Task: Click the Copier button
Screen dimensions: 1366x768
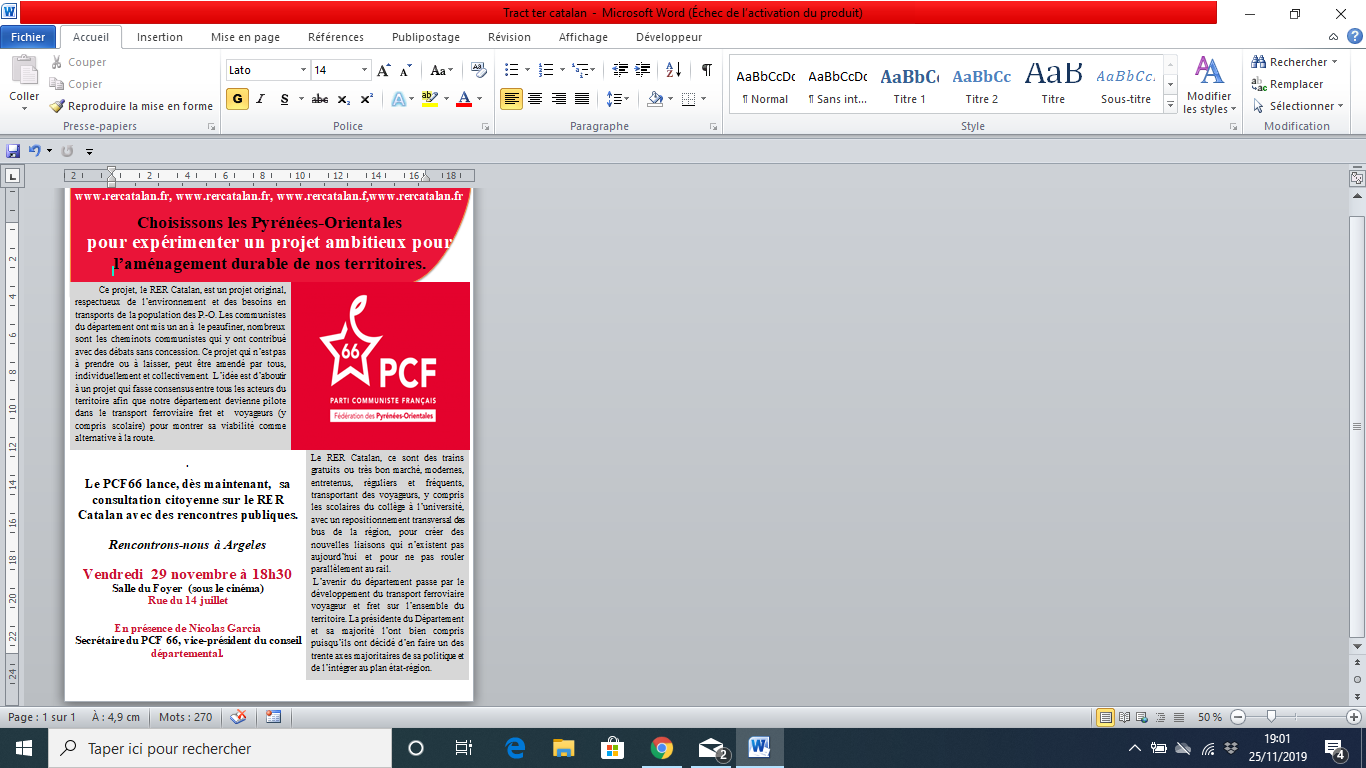Action: tap(77, 84)
